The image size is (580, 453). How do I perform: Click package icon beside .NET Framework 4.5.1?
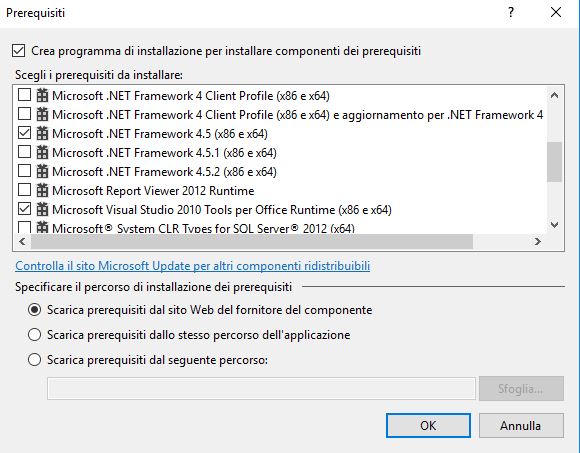(x=42, y=152)
